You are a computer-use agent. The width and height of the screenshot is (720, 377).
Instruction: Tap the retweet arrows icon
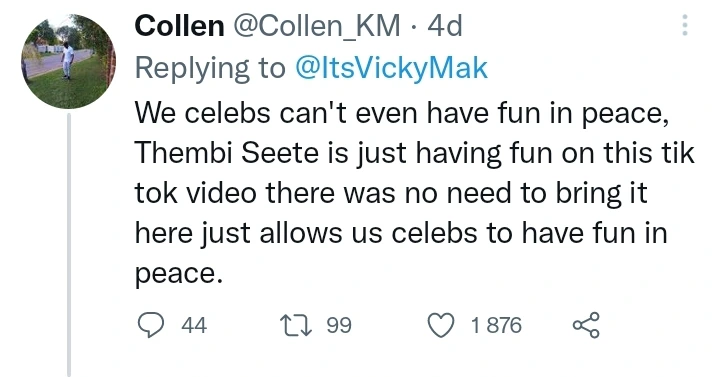pos(296,325)
